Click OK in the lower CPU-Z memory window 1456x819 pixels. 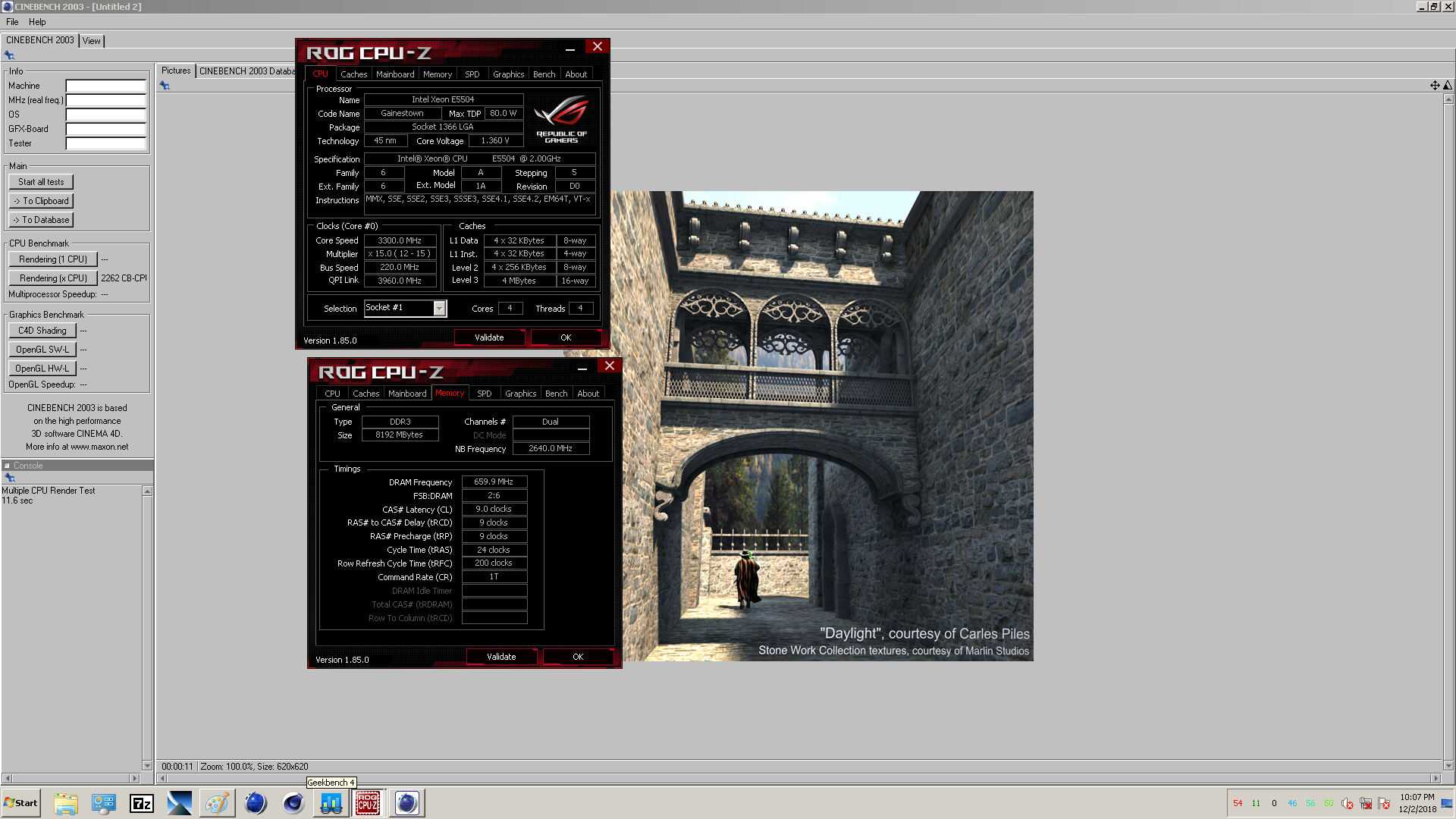(578, 657)
